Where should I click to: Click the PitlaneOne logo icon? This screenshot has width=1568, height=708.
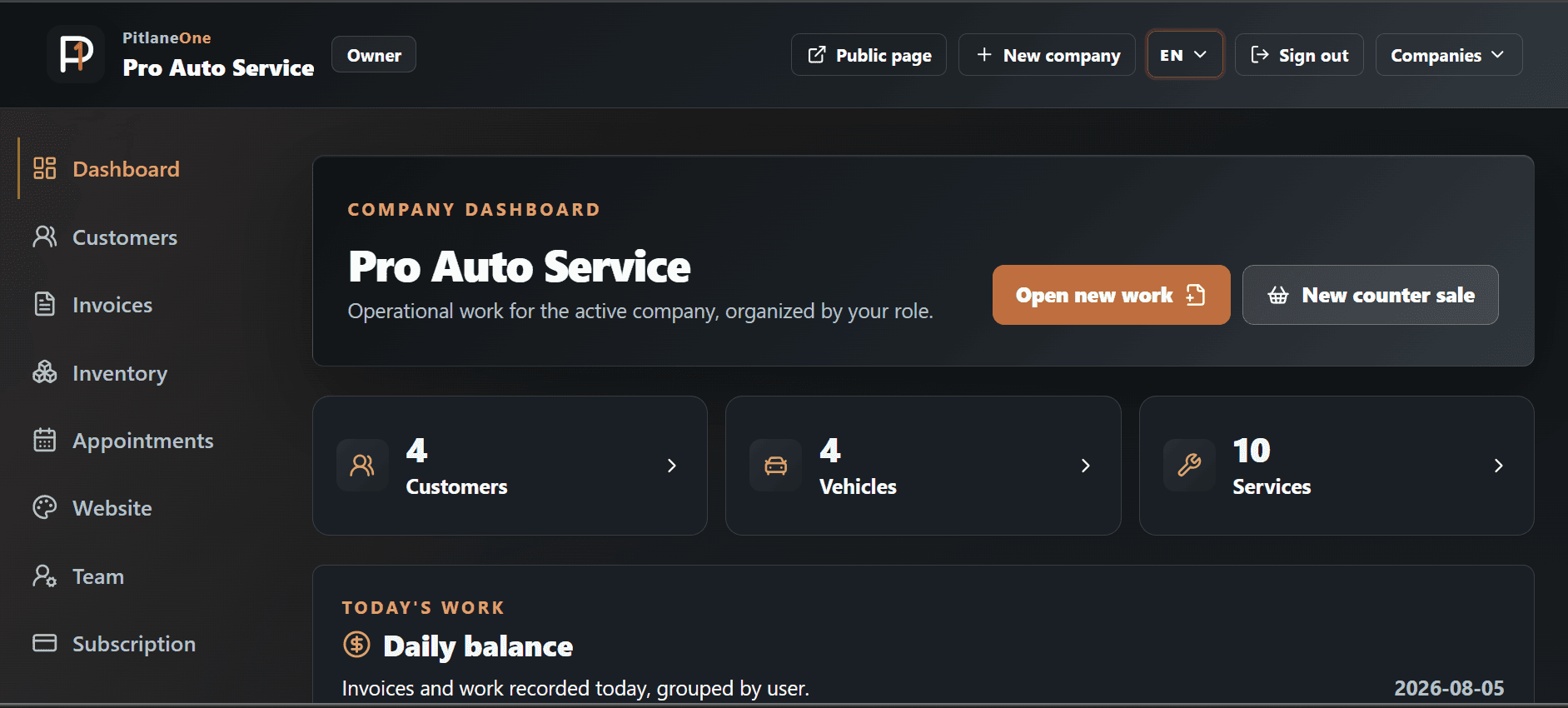tap(76, 54)
